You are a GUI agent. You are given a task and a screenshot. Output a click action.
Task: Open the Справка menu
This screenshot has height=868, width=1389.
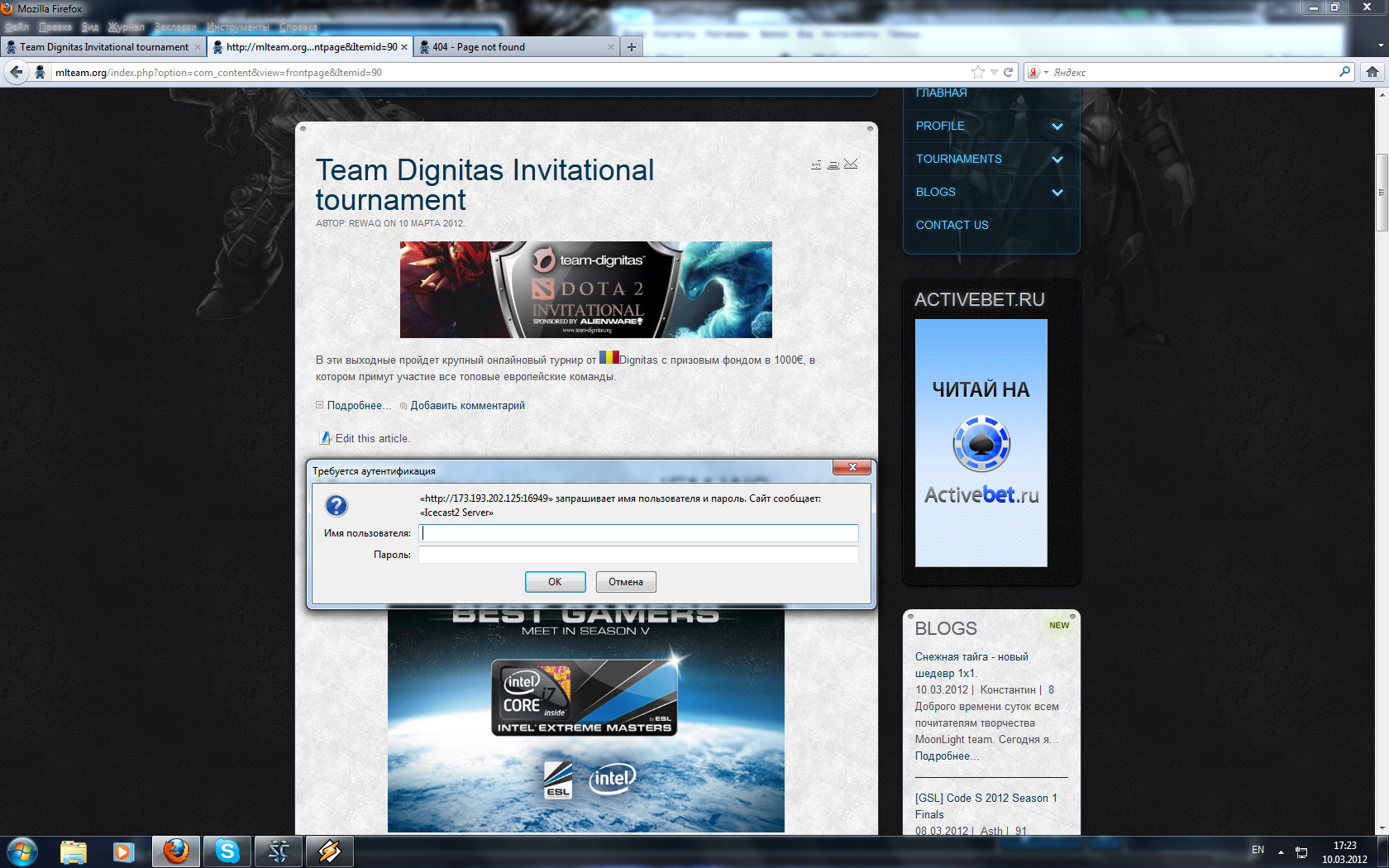298,27
